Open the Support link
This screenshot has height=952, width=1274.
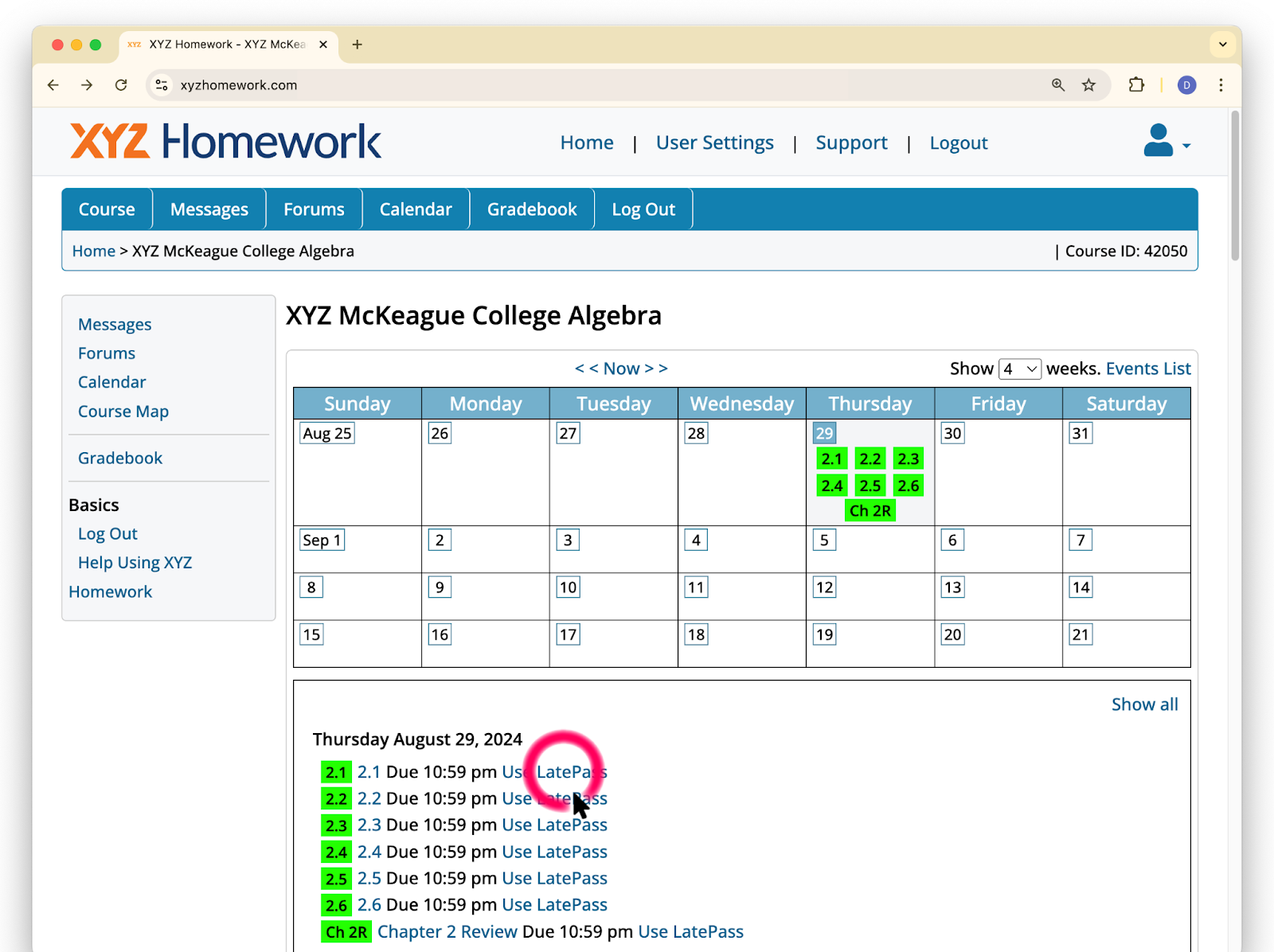tap(851, 143)
